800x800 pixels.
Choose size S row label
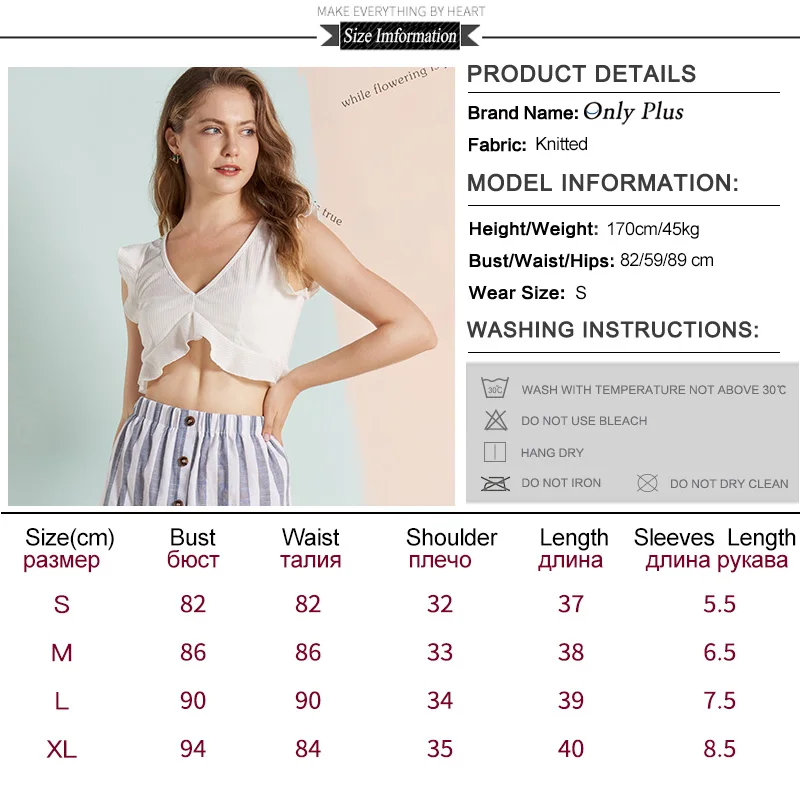62,604
